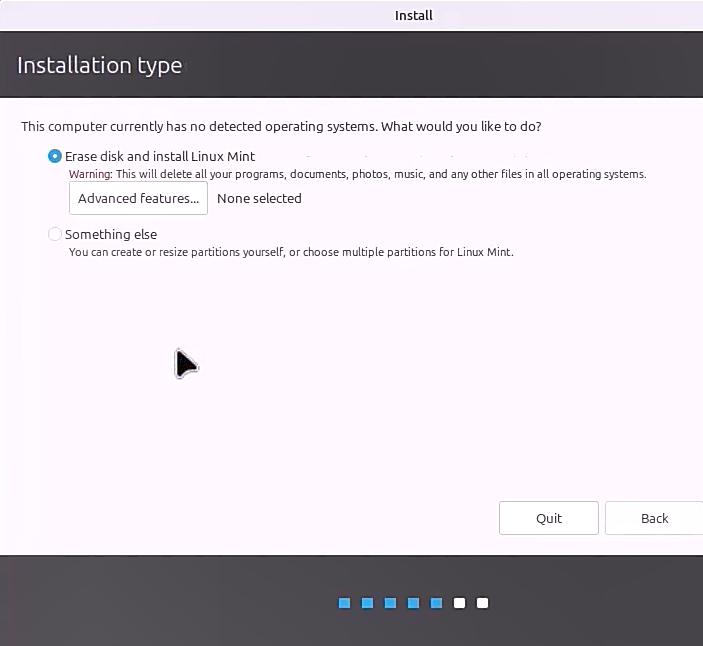Choose the Something else radio button
The width and height of the screenshot is (703, 646).
(55, 234)
